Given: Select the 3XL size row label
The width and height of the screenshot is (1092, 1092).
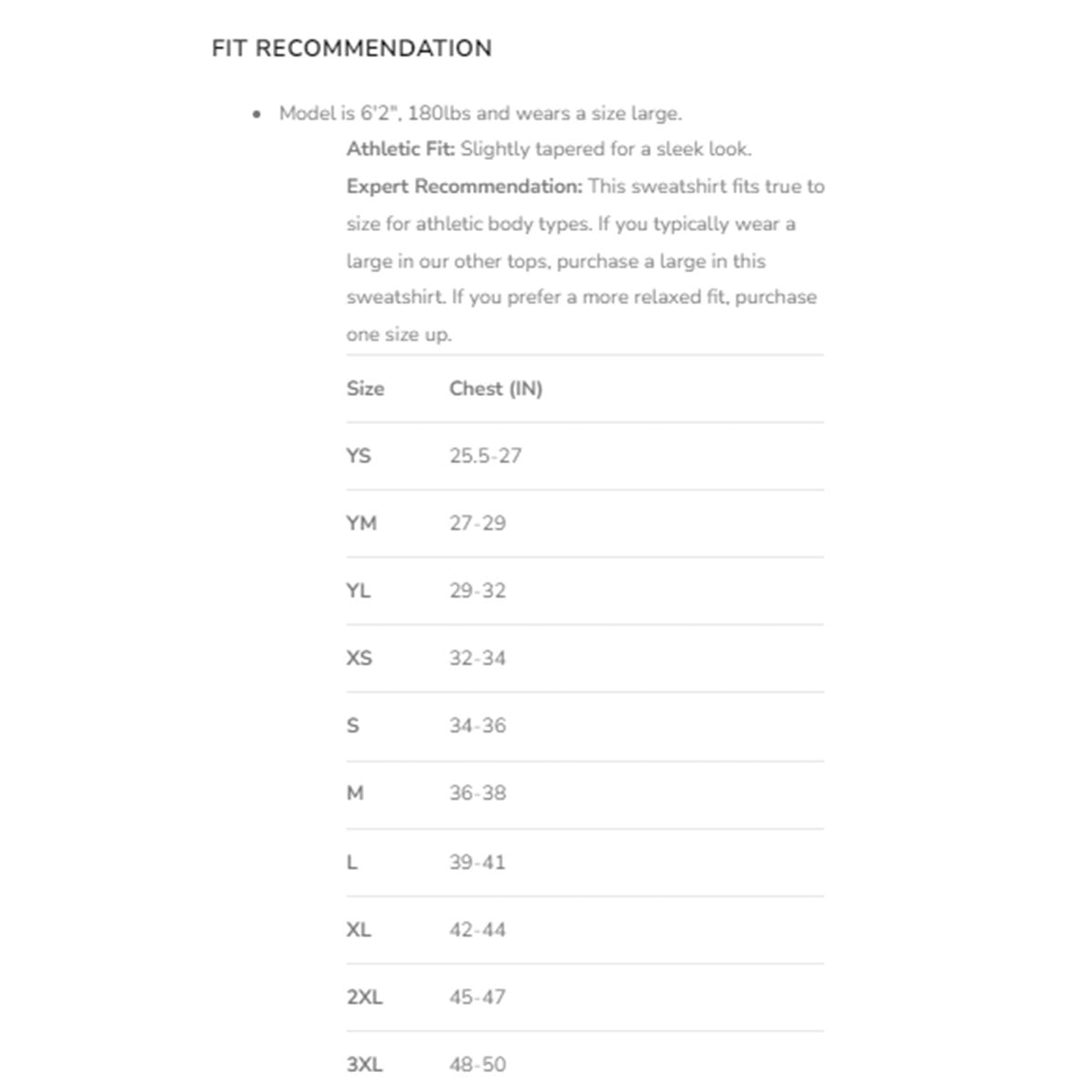Looking at the screenshot, I should click(364, 1065).
